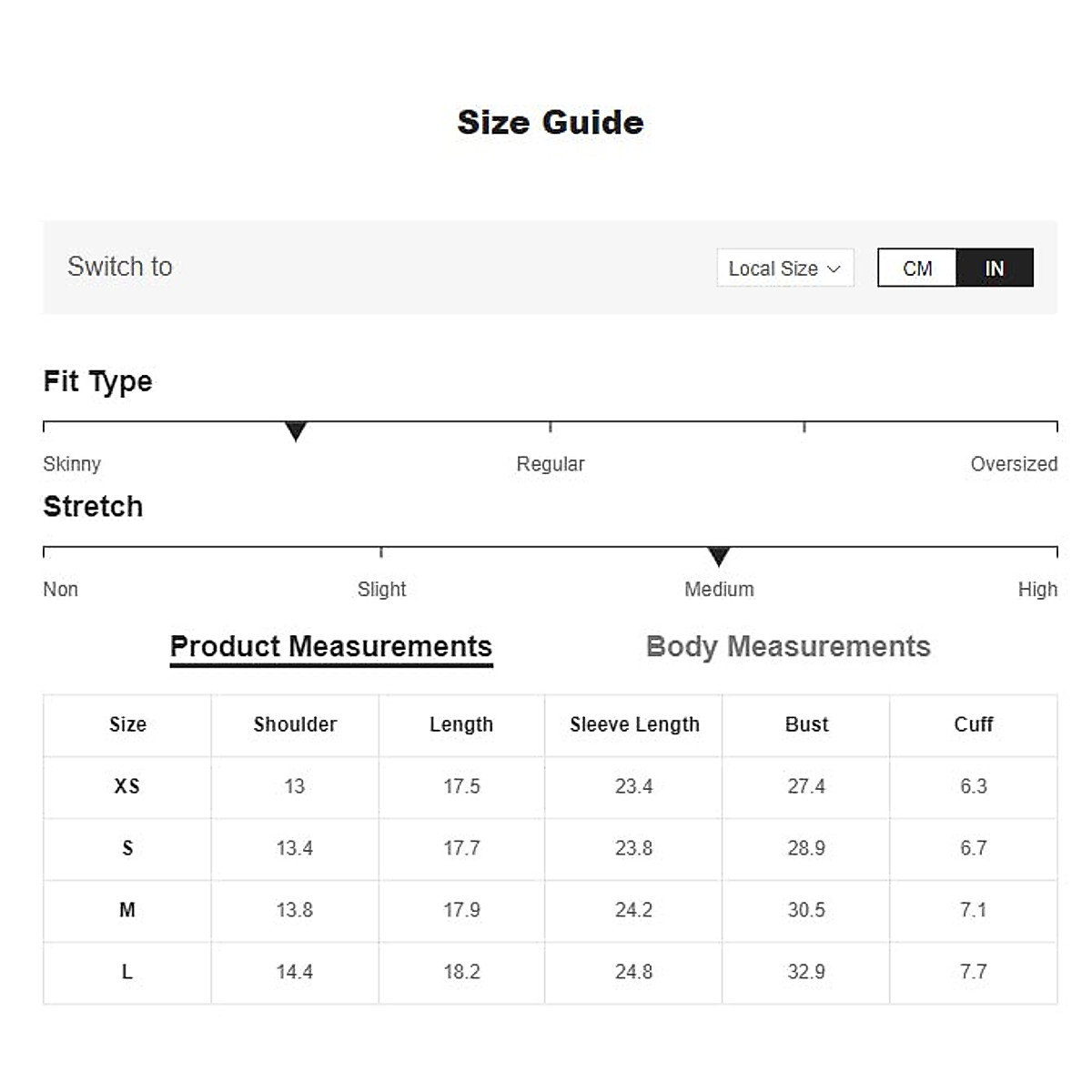This screenshot has height=1092, width=1092.
Task: Click the Sleeve Length column header
Action: pyautogui.click(x=634, y=724)
